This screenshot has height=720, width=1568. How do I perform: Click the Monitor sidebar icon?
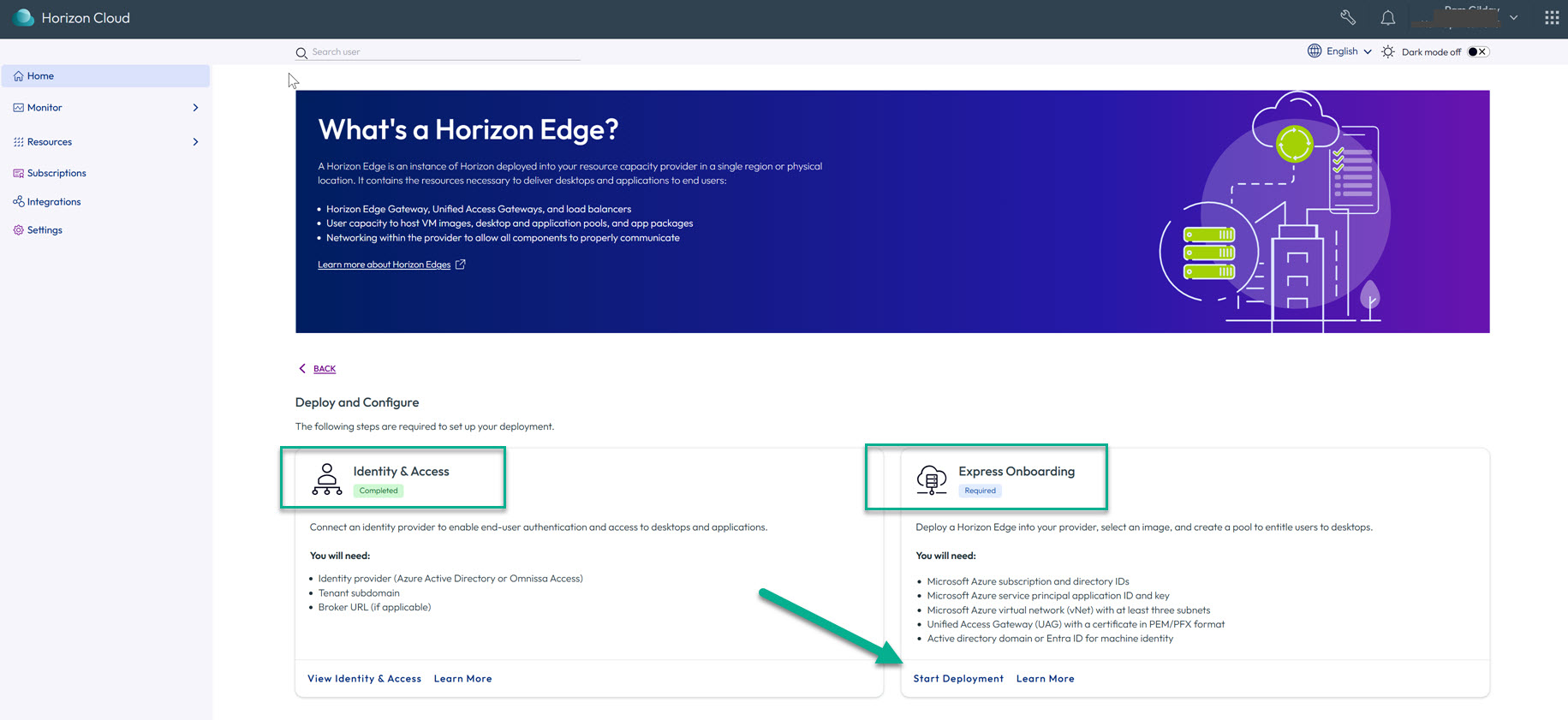pos(19,108)
